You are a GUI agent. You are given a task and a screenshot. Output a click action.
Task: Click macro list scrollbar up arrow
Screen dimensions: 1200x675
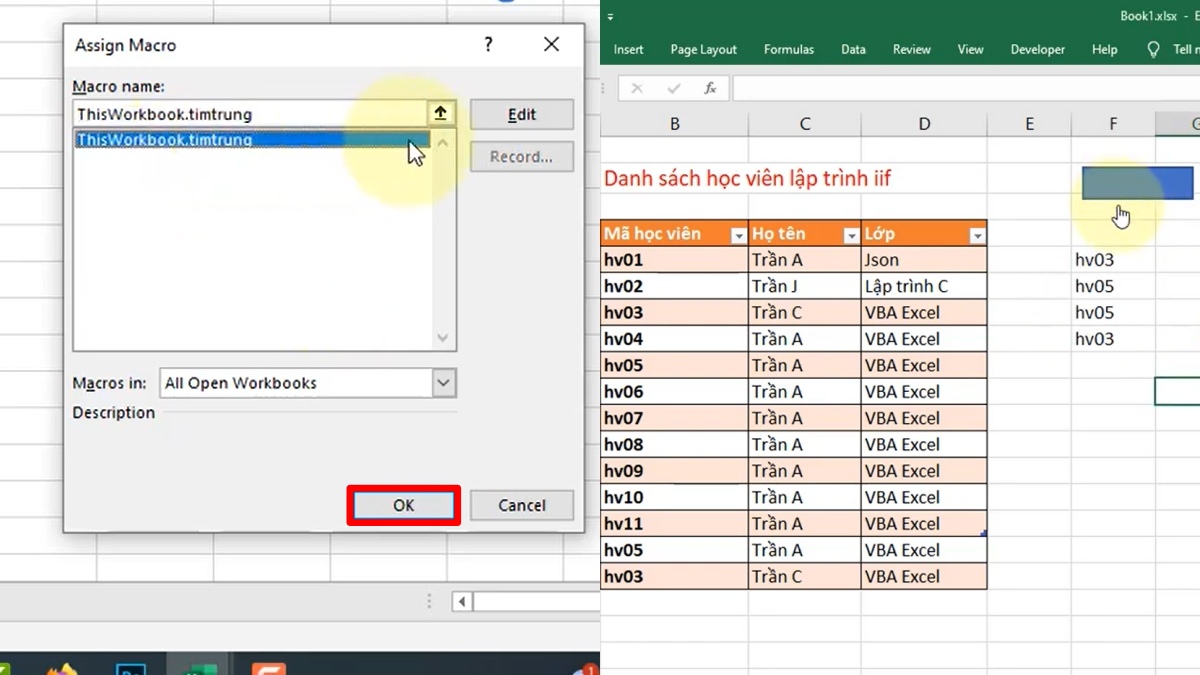(444, 141)
